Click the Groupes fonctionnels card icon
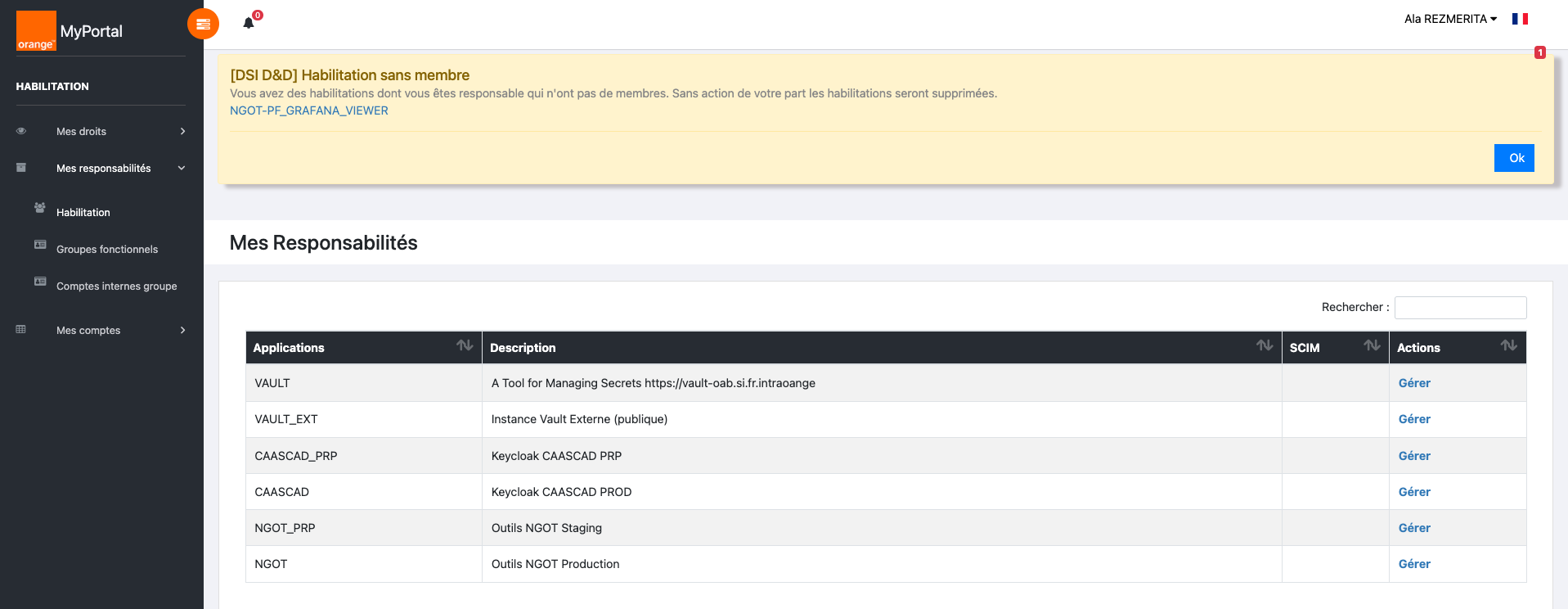The image size is (1568, 609). (40, 244)
